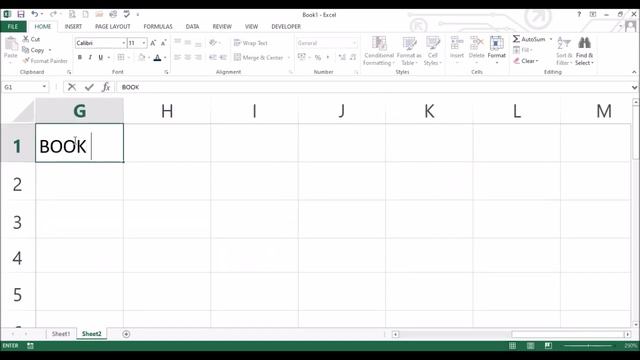Viewport: 640px width, 360px height.
Task: Click the Cell Styles icon
Action: (433, 43)
